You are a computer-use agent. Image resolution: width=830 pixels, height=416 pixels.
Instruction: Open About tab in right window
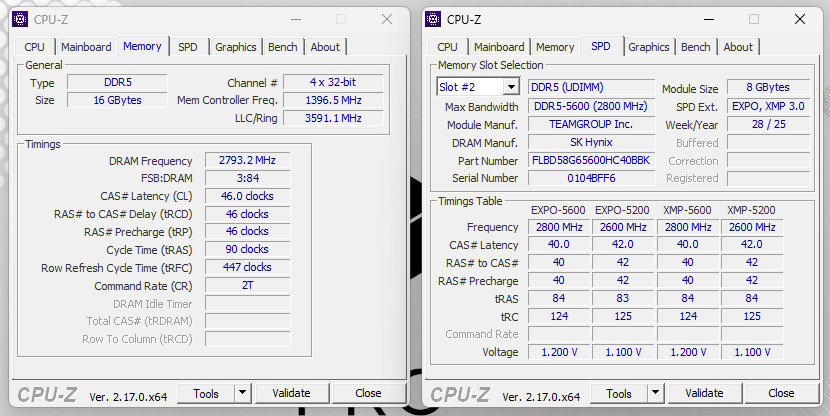point(738,47)
